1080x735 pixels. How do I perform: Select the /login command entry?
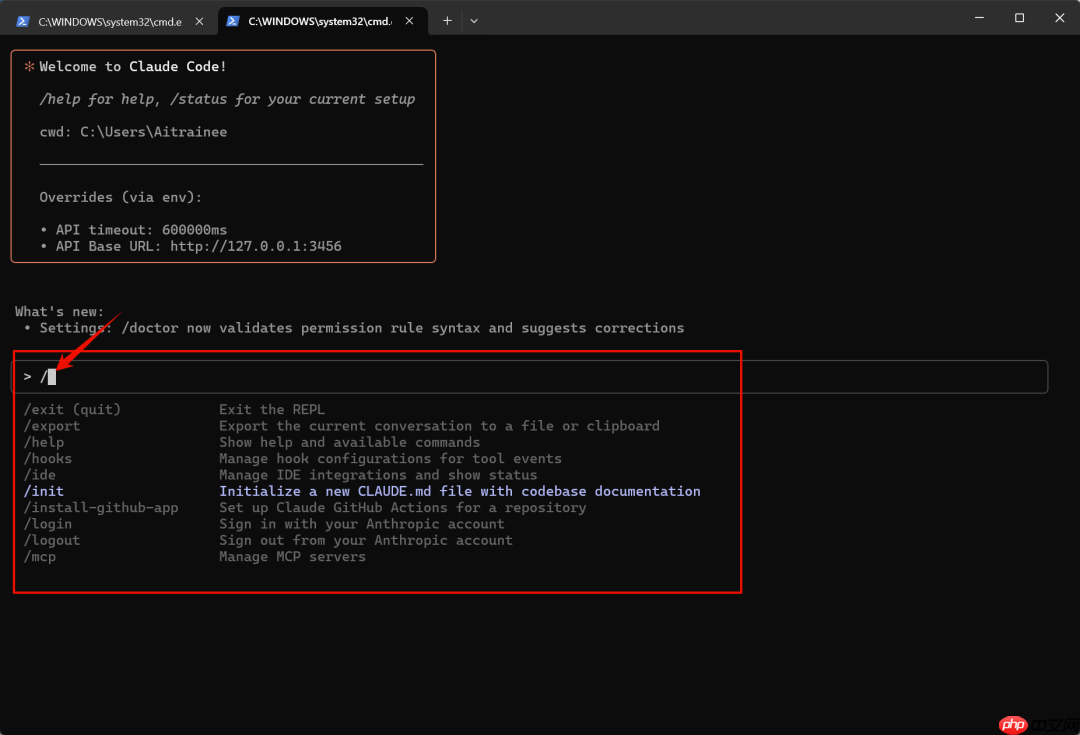tap(48, 523)
